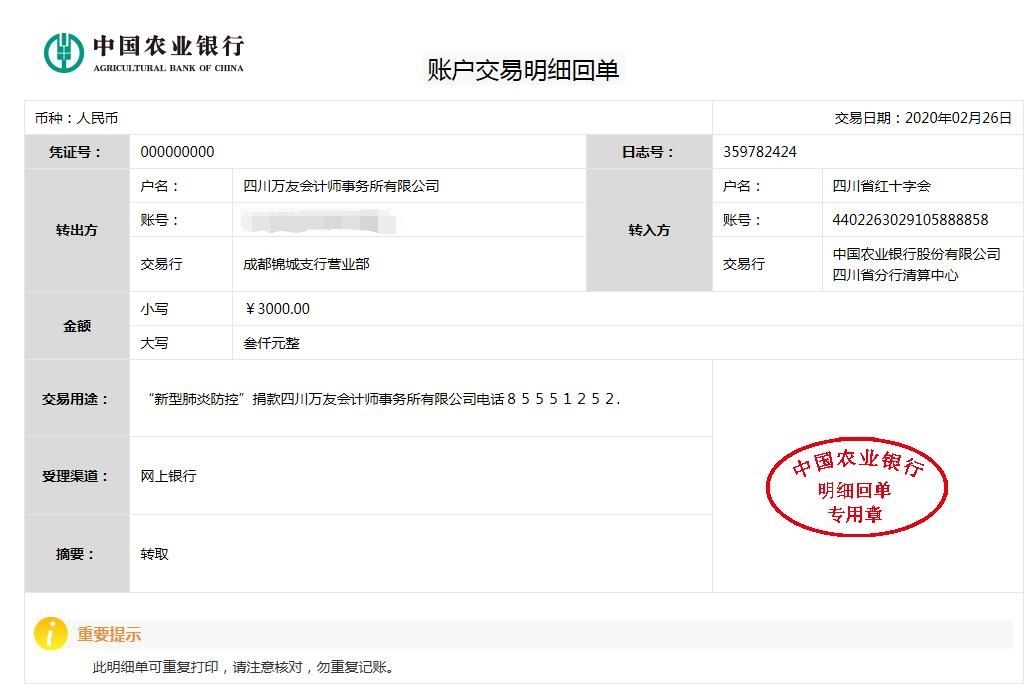1028x684 pixels.
Task: Click the blurred payer account number
Action: click(x=319, y=220)
